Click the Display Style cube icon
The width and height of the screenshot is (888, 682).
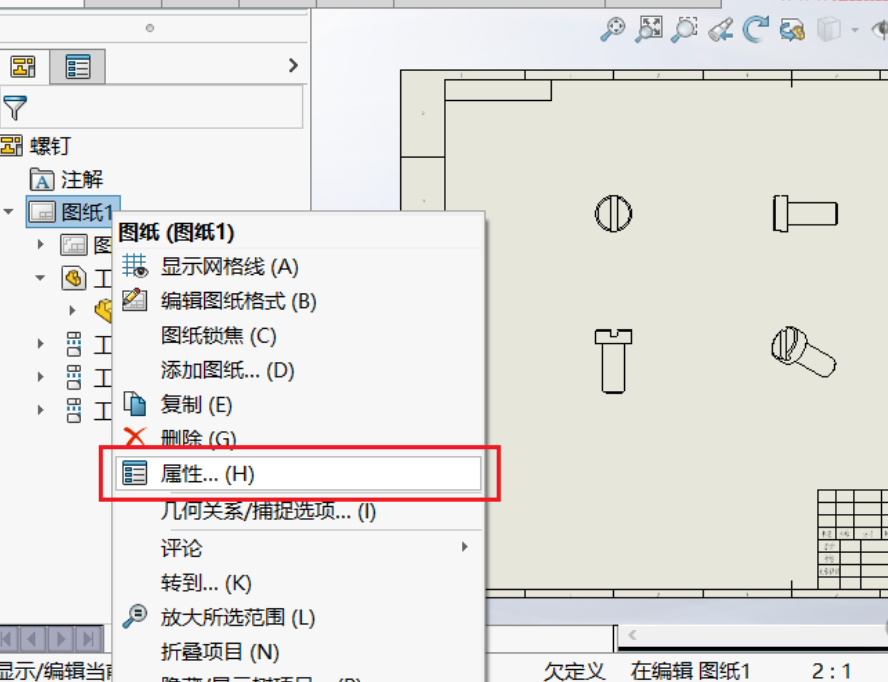coord(828,28)
